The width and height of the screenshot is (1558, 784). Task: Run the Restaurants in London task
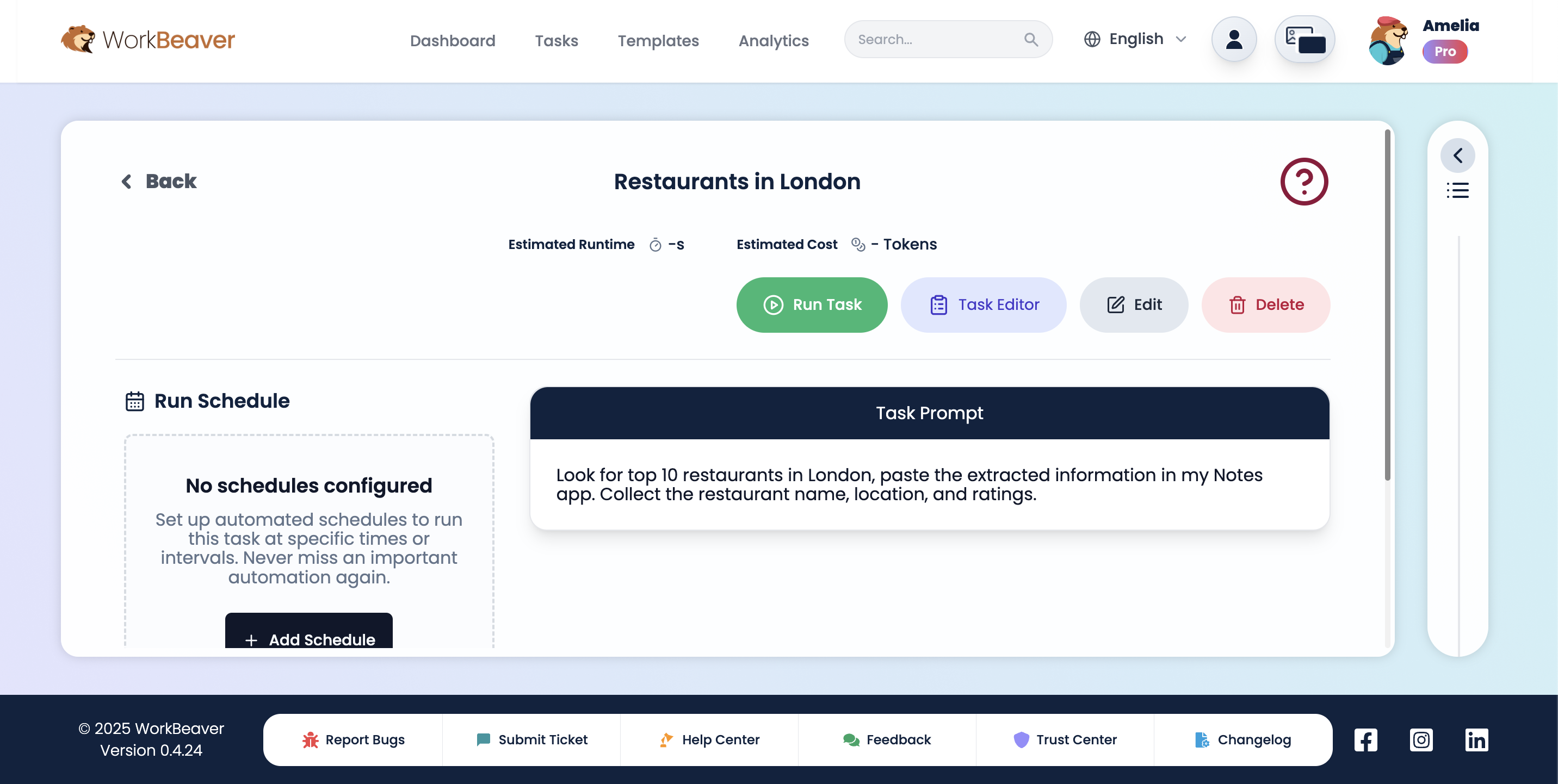(x=812, y=304)
